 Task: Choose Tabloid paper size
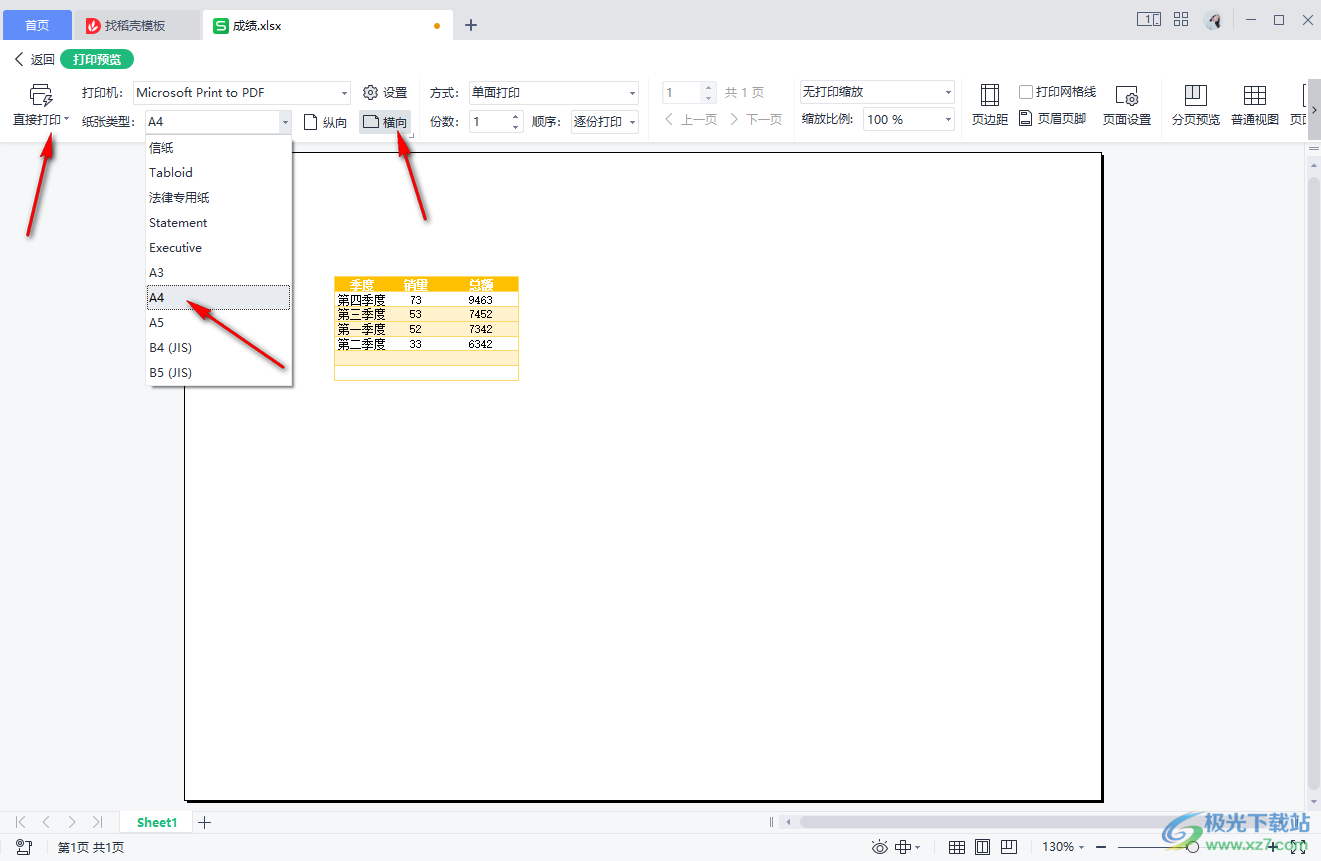point(219,172)
